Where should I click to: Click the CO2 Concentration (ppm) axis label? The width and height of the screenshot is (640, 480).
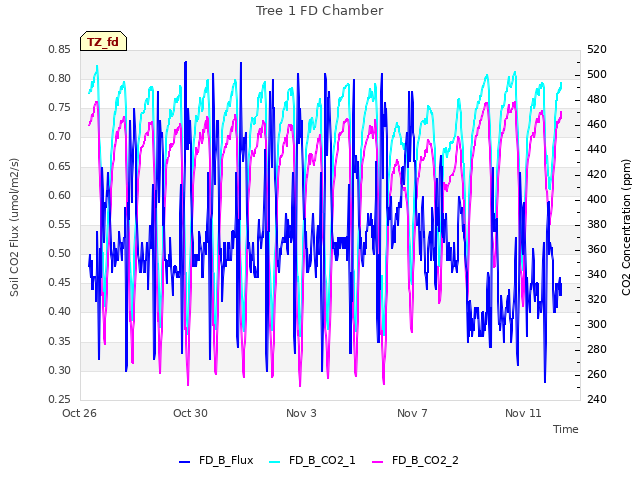coord(626,227)
